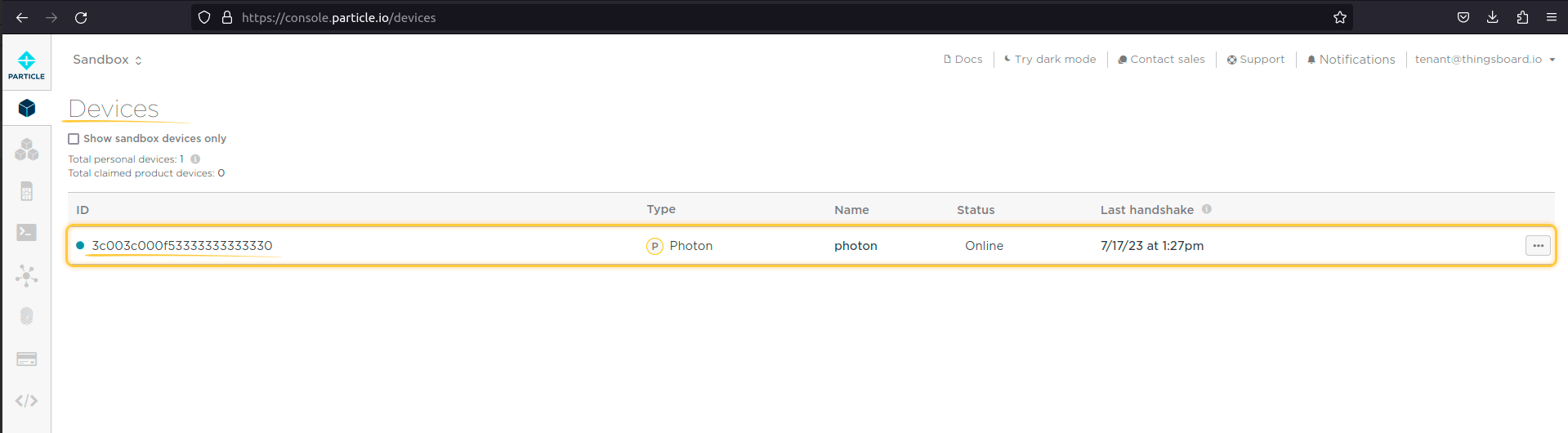Screen dimensions: 1568x433
Task: Click the Contact sales link
Action: (x=1161, y=60)
